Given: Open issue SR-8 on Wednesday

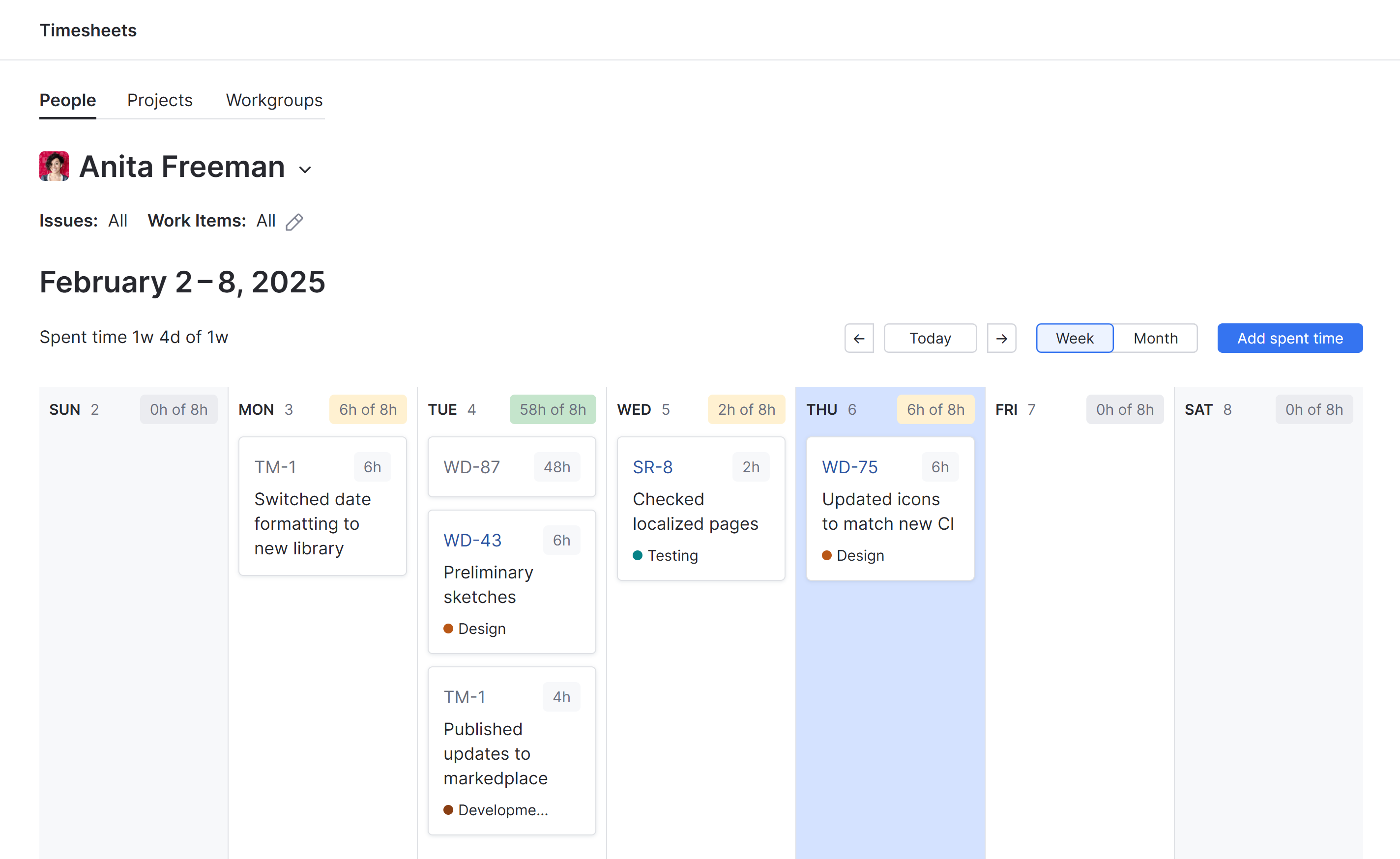Looking at the screenshot, I should [652, 466].
